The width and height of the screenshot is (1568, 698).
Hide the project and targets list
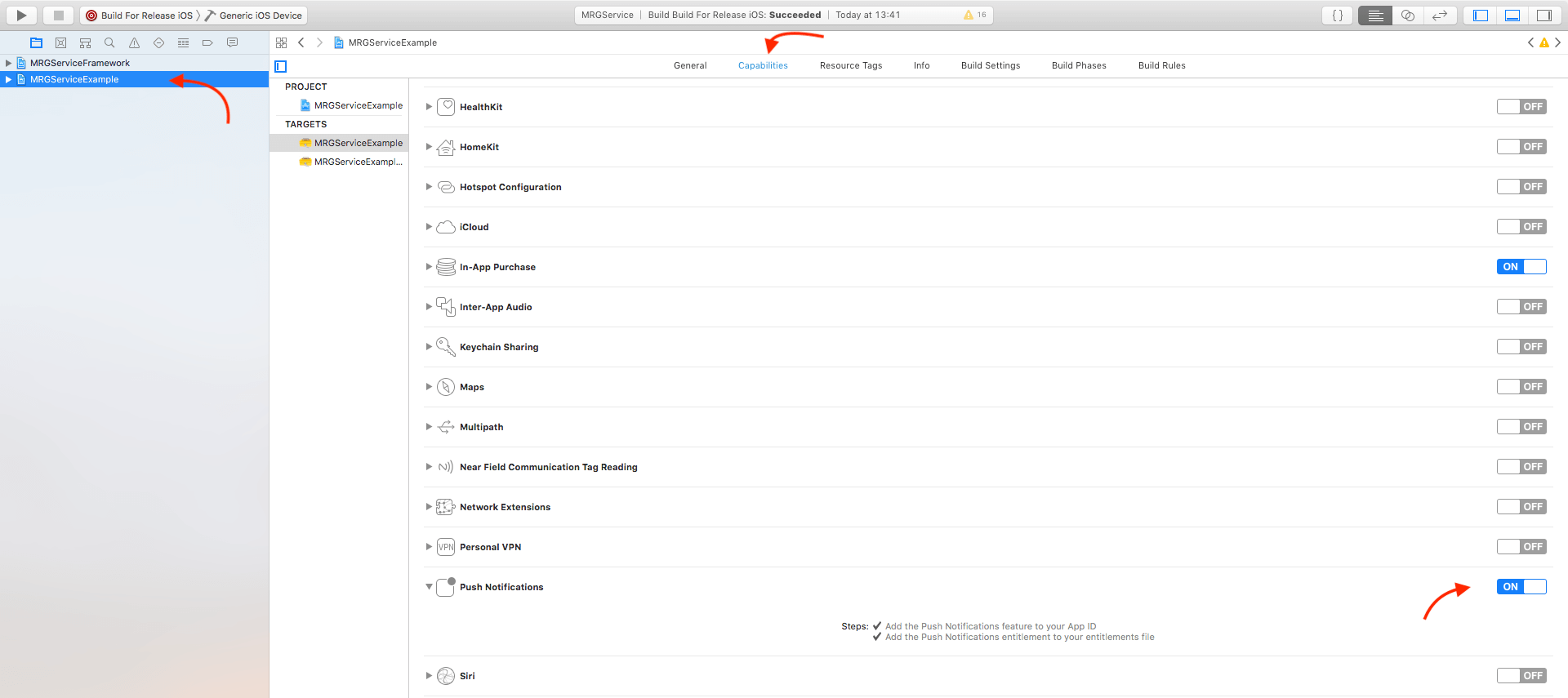point(281,66)
